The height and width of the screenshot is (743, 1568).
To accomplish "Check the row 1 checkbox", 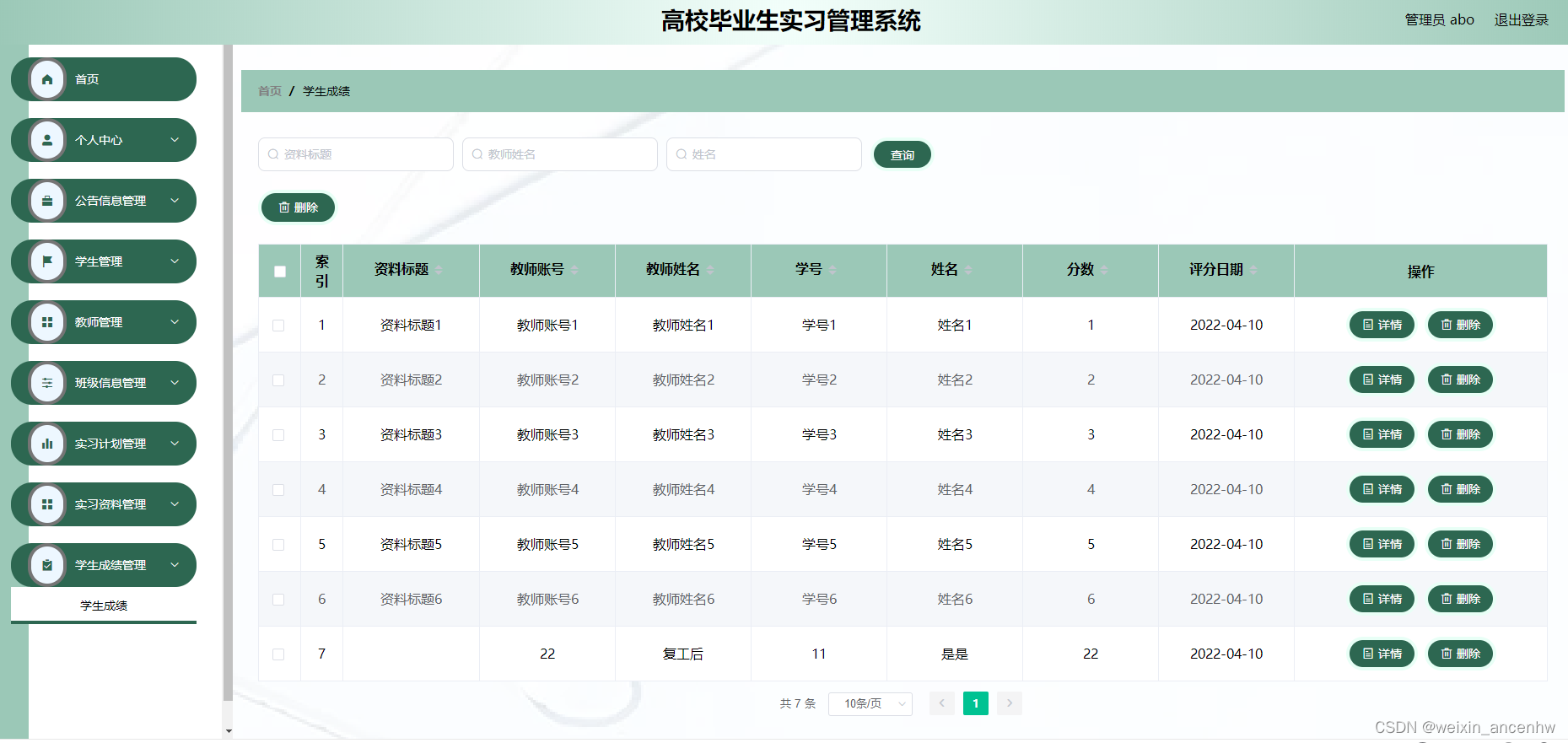I will pos(278,326).
